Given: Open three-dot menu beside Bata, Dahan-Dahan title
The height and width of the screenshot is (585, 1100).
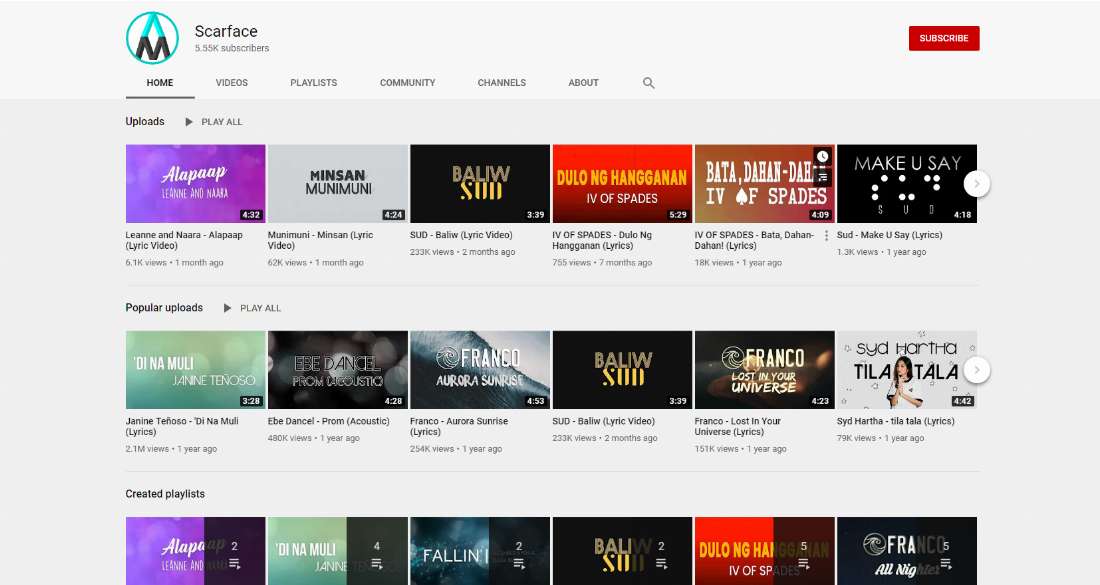Looking at the screenshot, I should point(826,236).
